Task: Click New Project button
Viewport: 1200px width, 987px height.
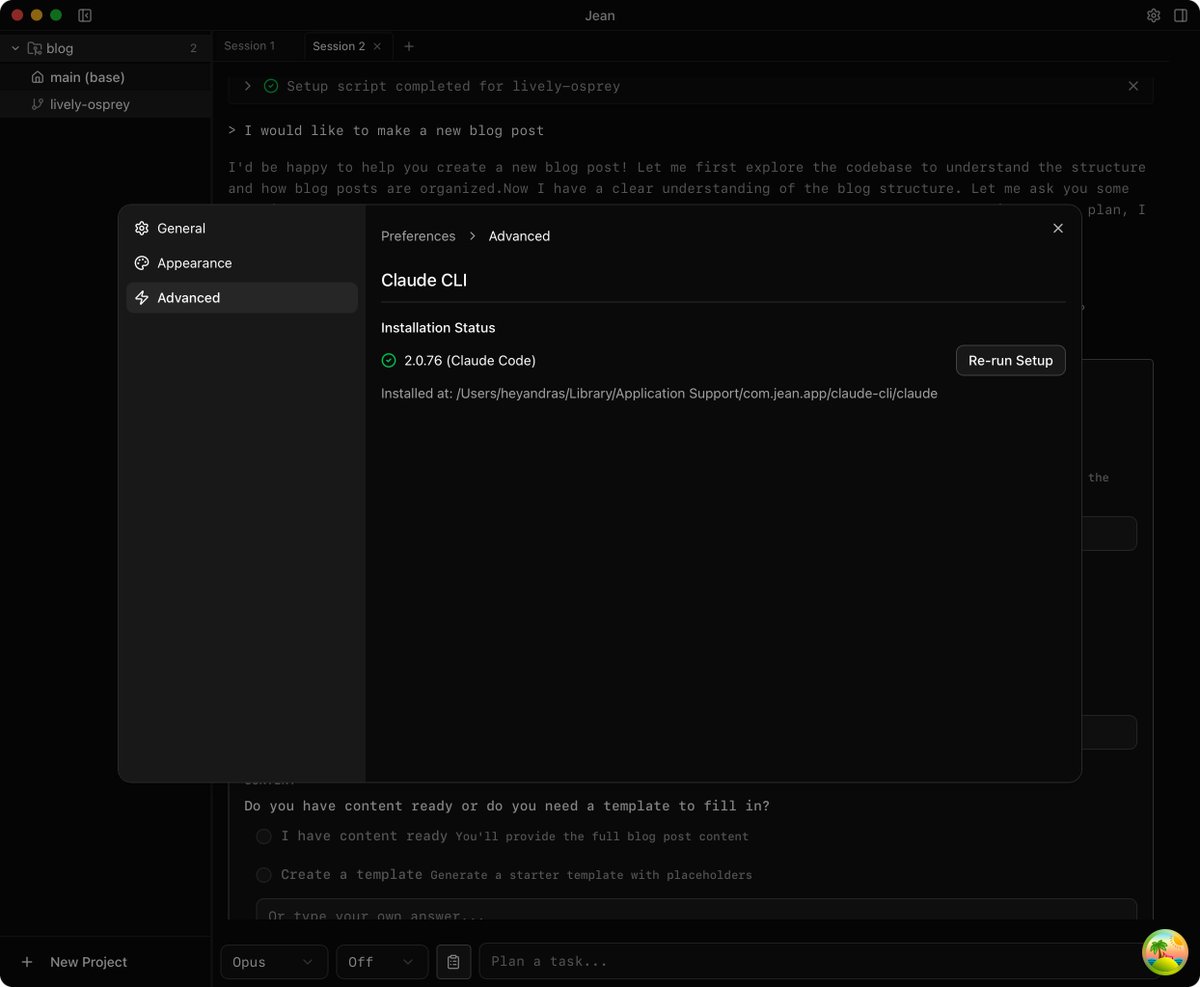Action: tap(77, 962)
